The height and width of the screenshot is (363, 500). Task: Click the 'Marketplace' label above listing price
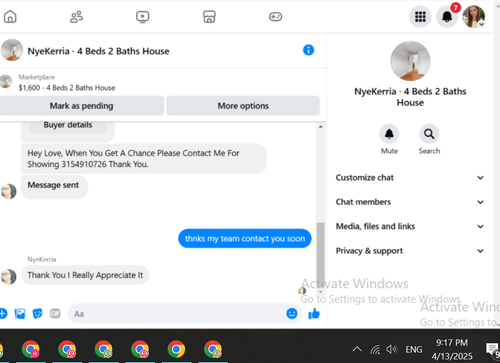[37, 77]
